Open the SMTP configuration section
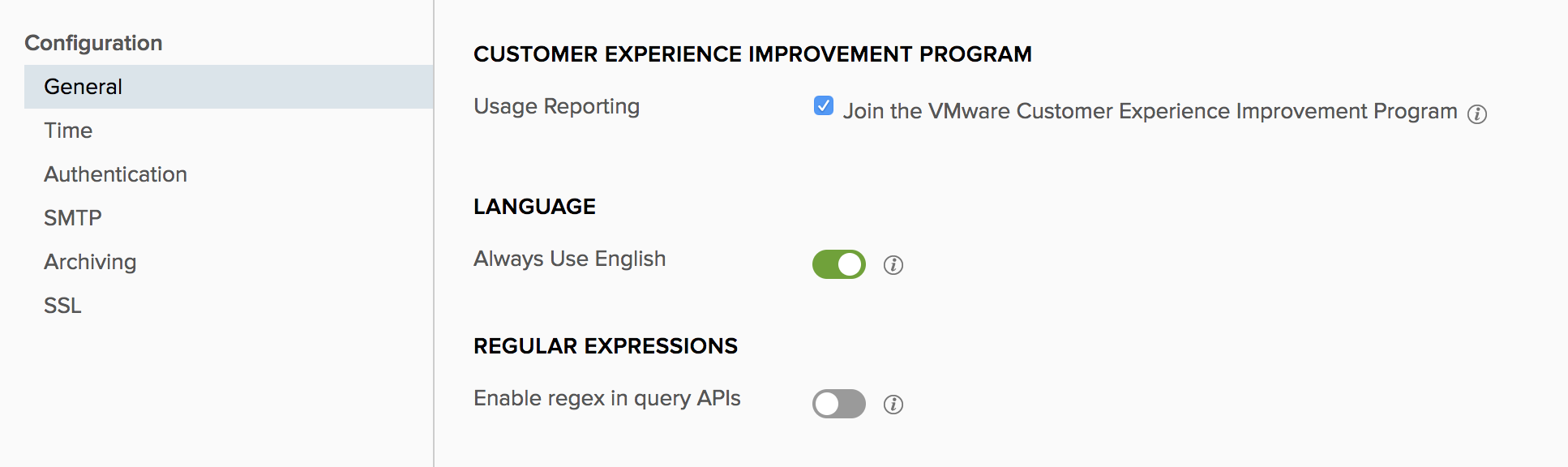Image resolution: width=1568 pixels, height=467 pixels. pyautogui.click(x=73, y=218)
